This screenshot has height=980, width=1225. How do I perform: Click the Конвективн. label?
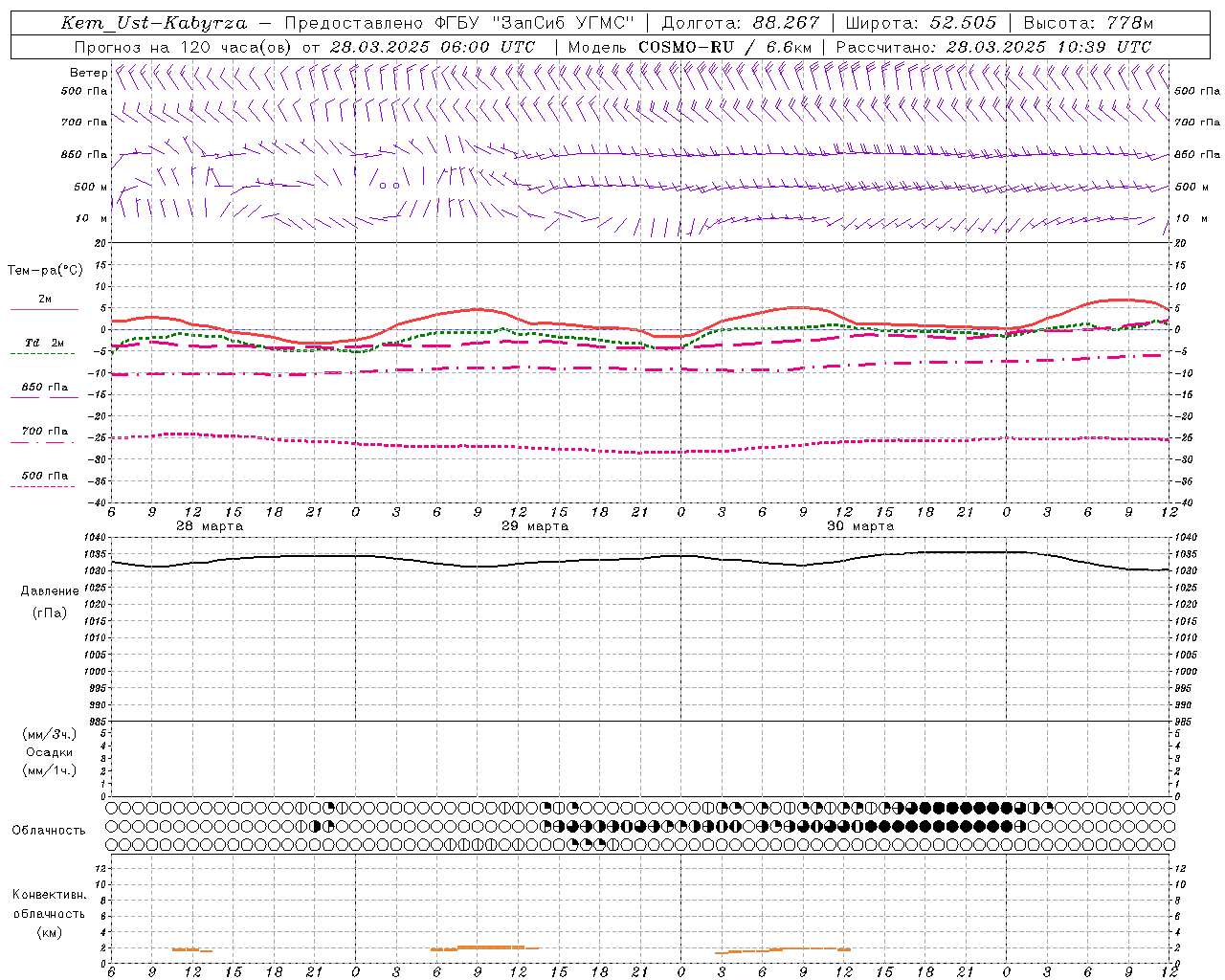click(49, 895)
